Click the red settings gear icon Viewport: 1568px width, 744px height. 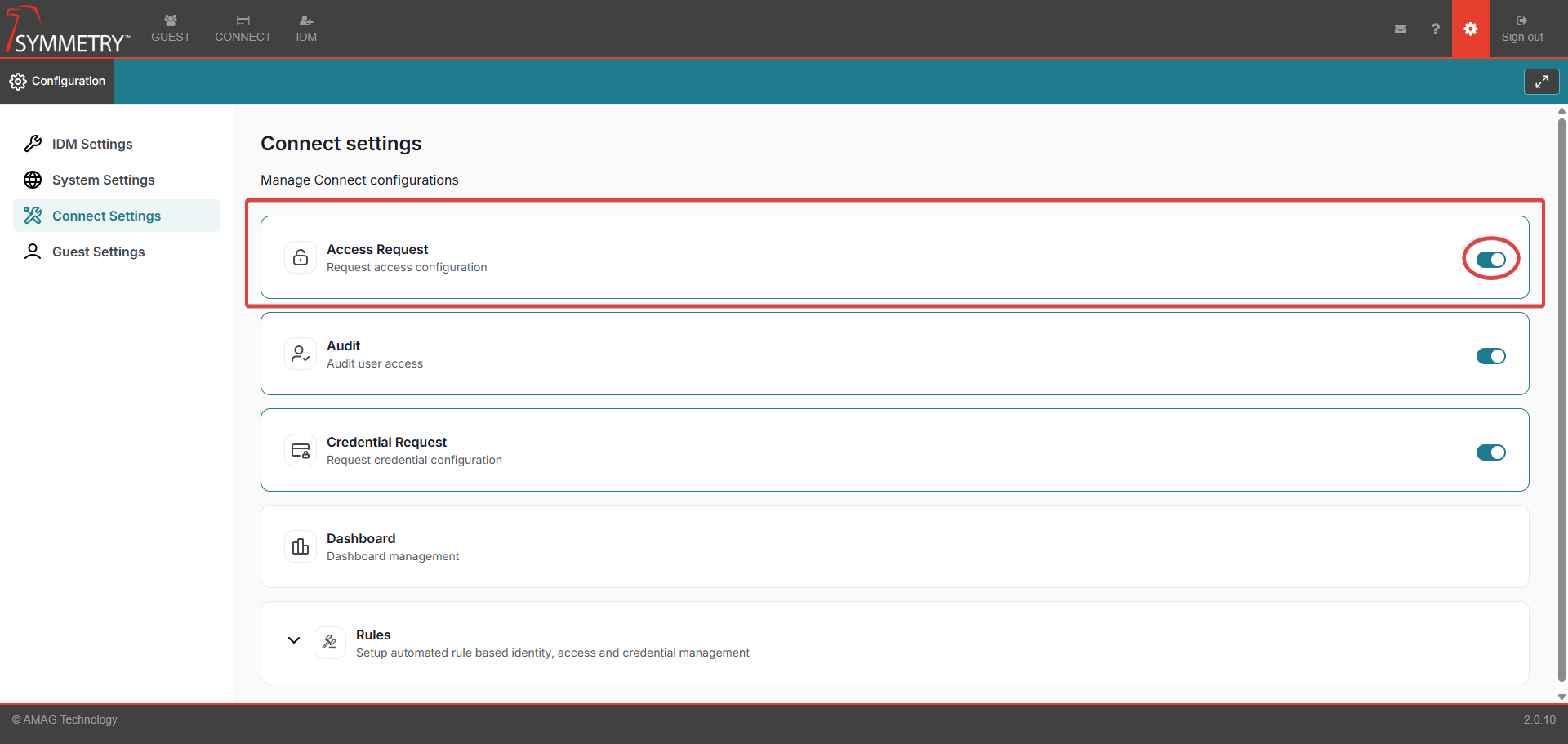tap(1470, 29)
